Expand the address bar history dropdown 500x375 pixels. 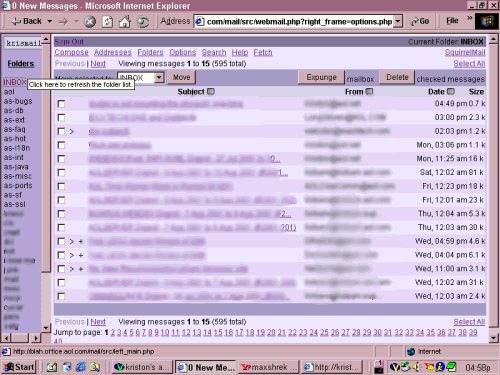tap(398, 22)
